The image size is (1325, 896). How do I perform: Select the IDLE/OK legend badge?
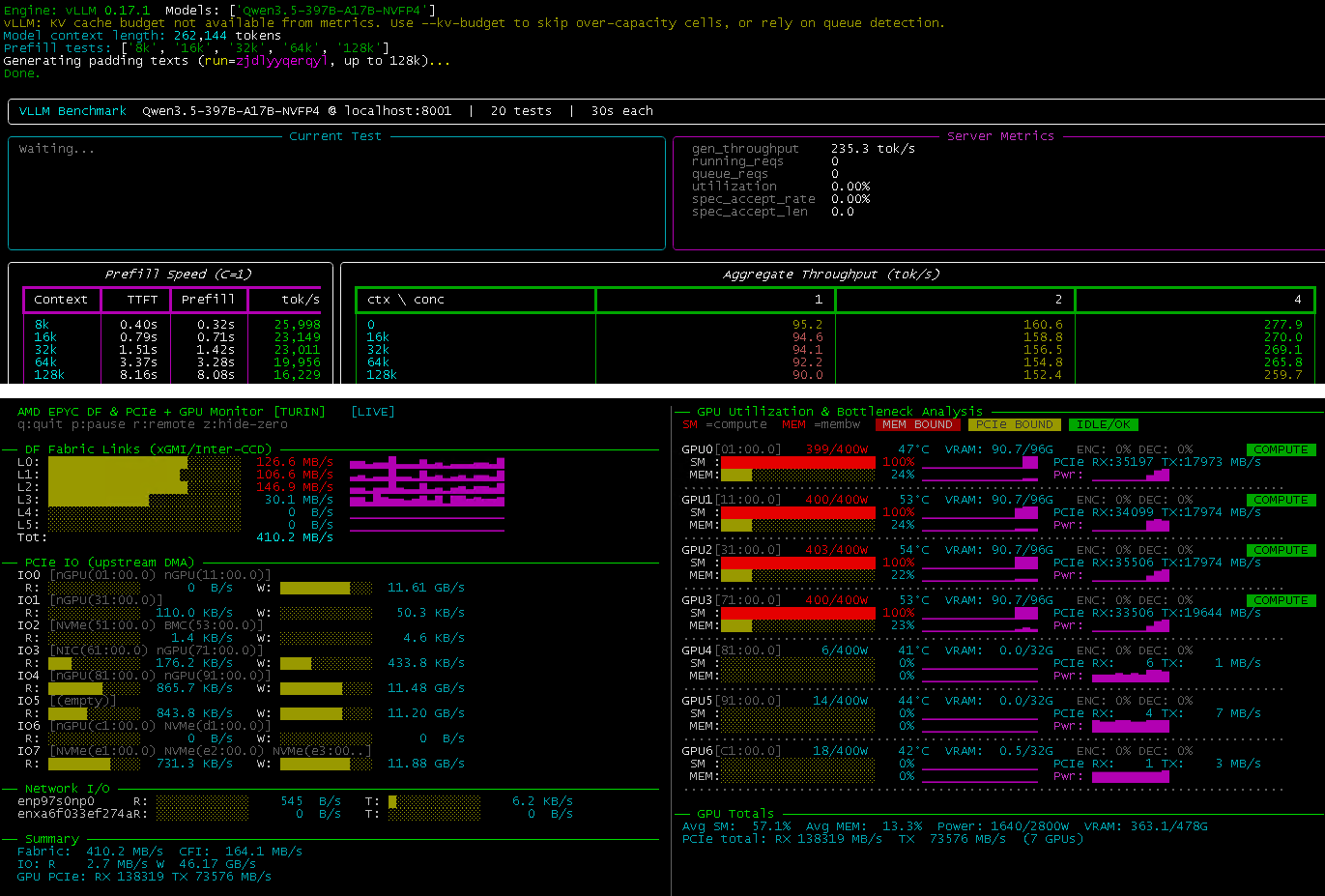click(x=1103, y=424)
